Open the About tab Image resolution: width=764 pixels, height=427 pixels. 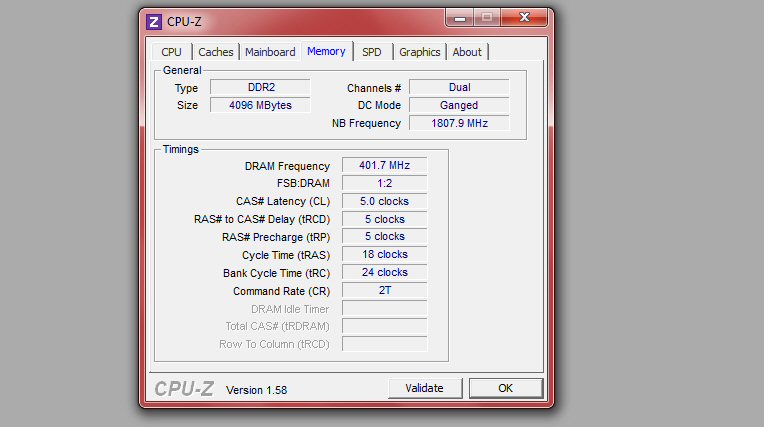pyautogui.click(x=467, y=52)
